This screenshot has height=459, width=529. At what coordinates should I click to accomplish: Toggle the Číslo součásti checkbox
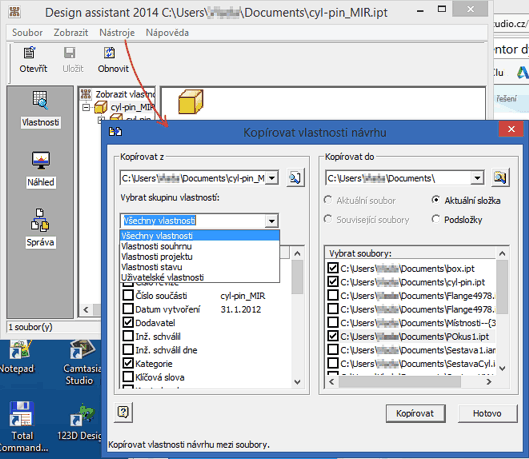point(128,295)
